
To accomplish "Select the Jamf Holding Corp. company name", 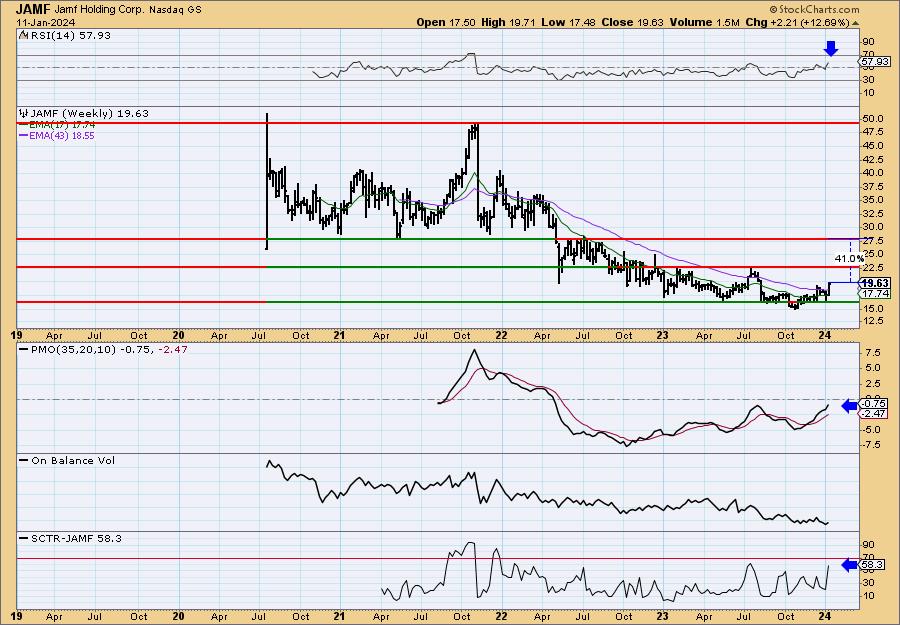I will [97, 9].
